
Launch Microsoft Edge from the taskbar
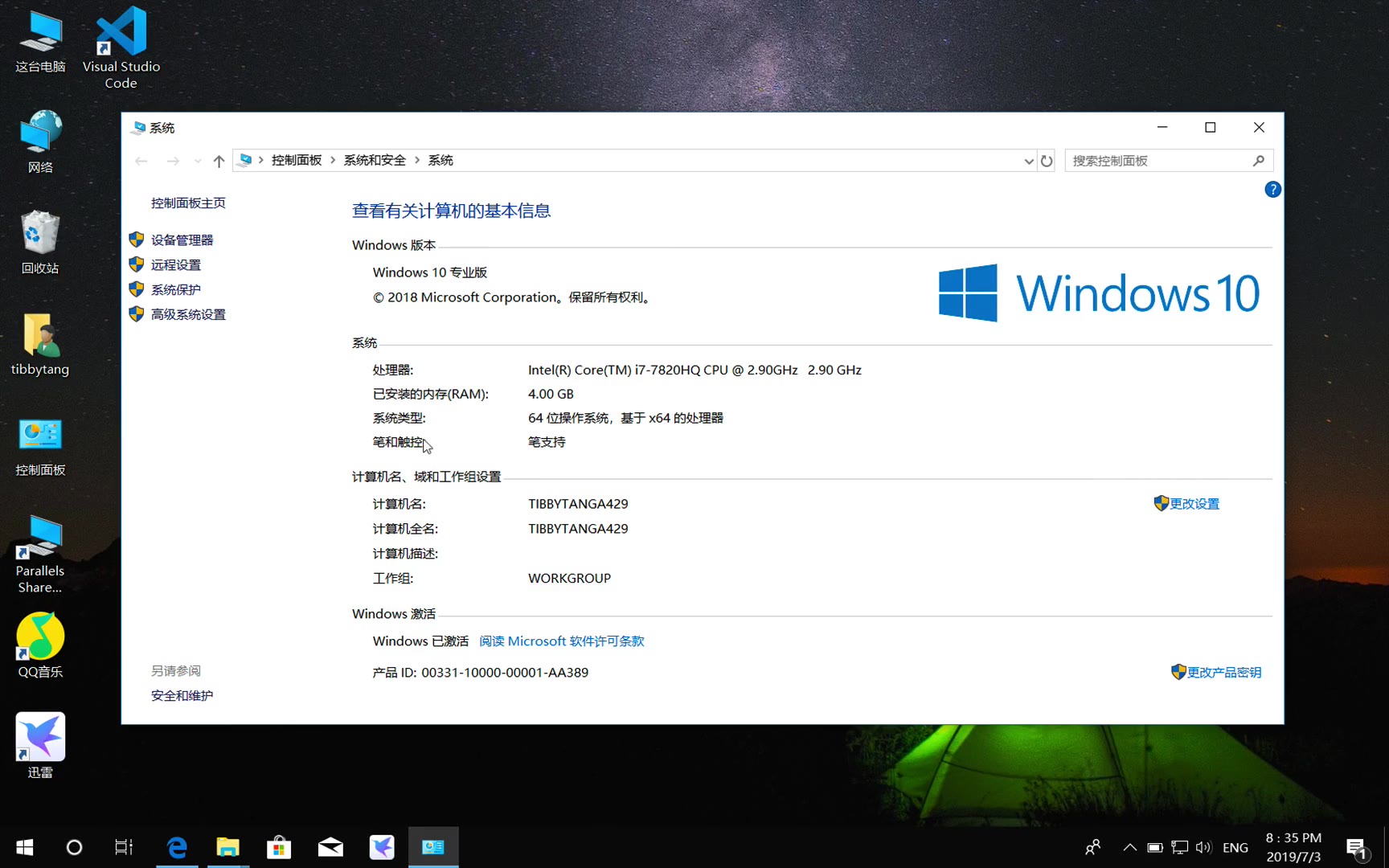177,847
